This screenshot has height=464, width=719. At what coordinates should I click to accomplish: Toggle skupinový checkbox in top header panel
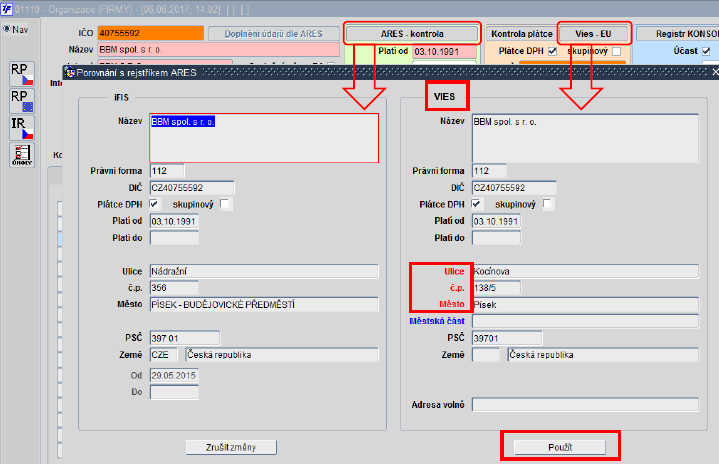617,51
